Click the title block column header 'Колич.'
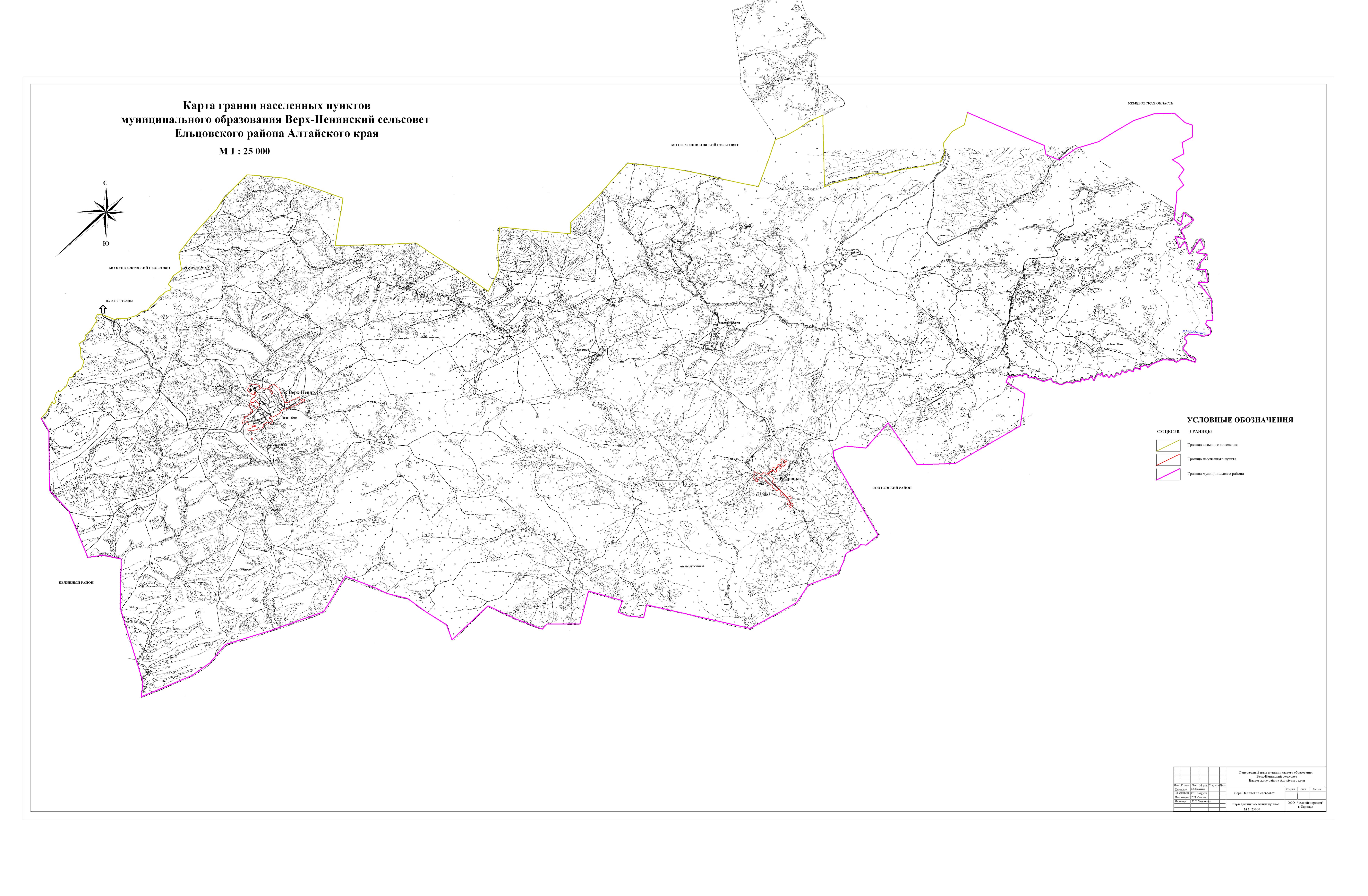 pos(1185,786)
